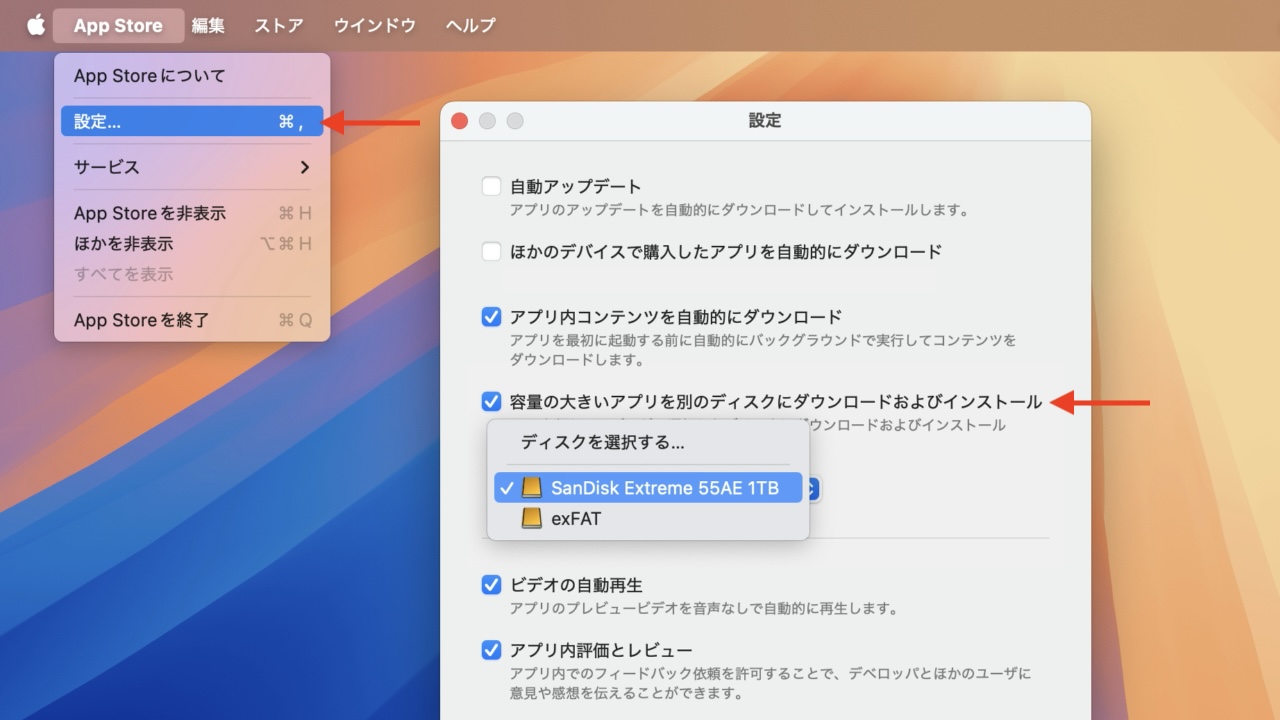Image resolution: width=1280 pixels, height=720 pixels.
Task: Click the disk popup button arrows
Action: click(813, 488)
